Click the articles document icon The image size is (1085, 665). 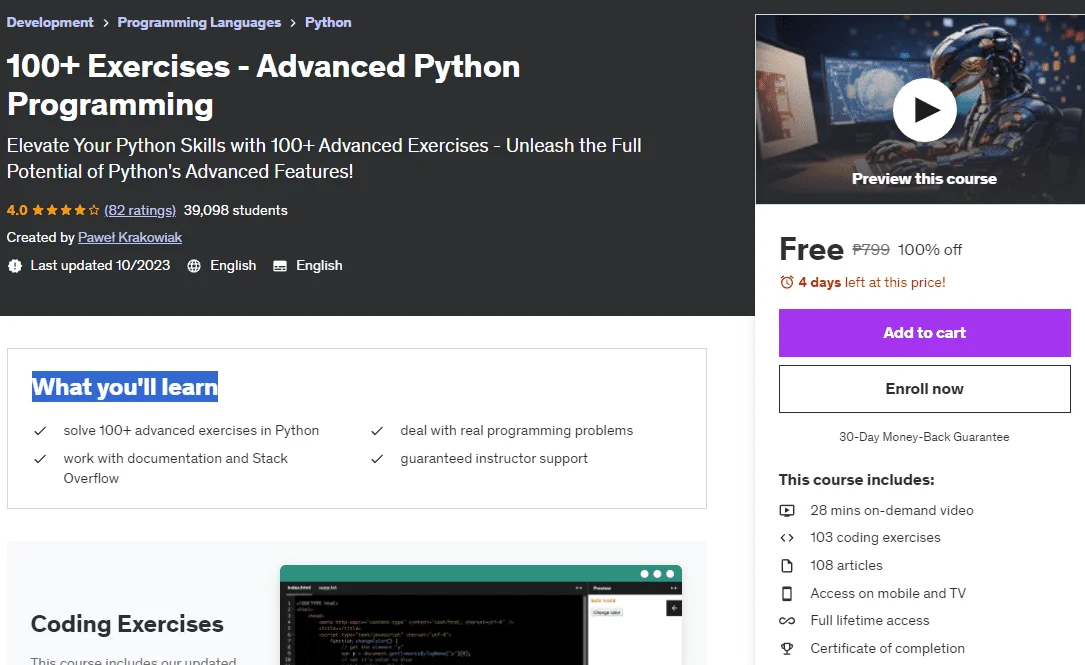point(787,565)
